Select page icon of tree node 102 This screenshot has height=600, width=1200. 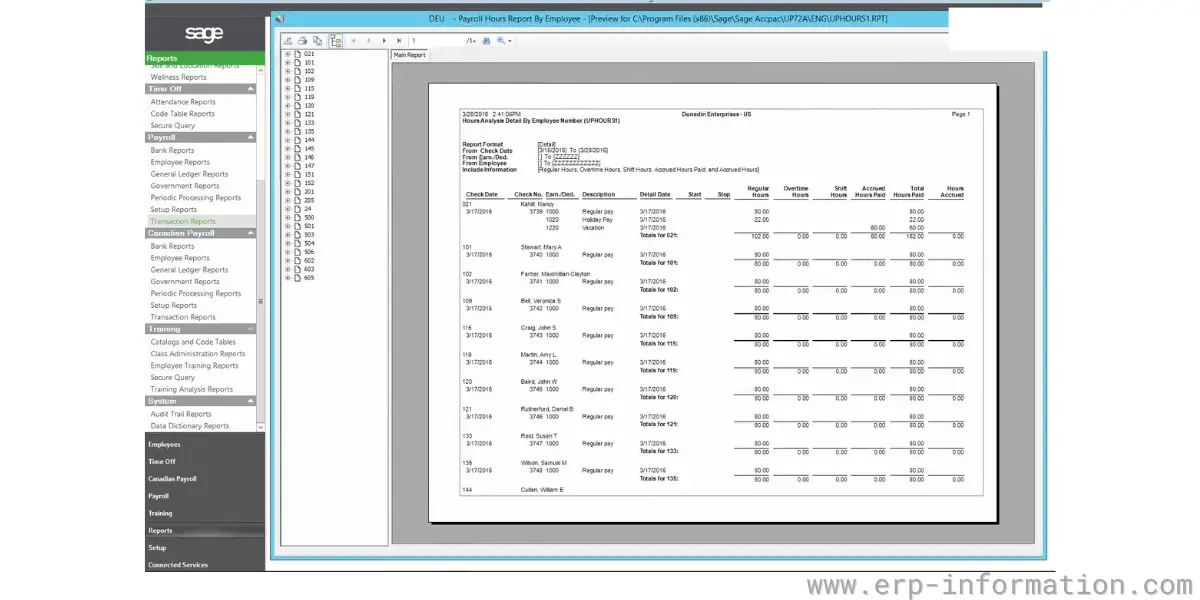pyautogui.click(x=297, y=71)
